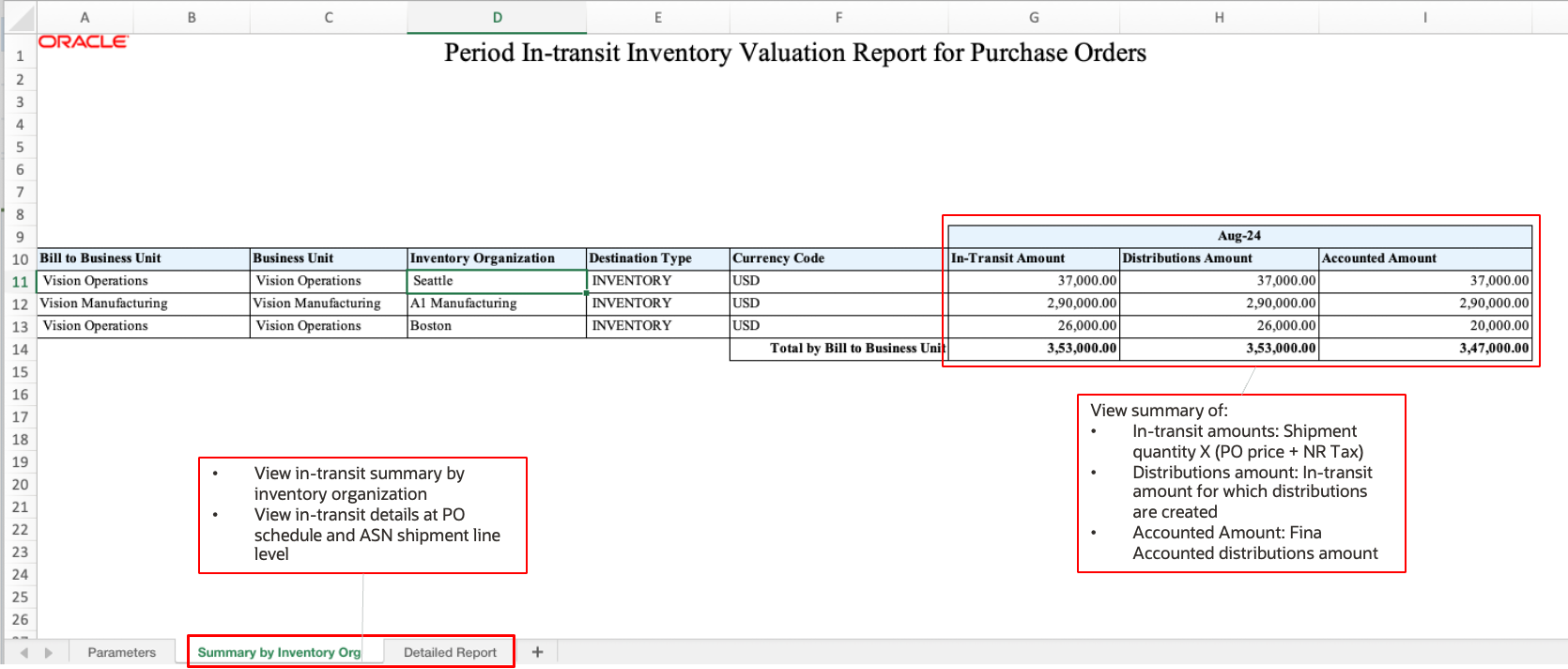Viewport: 1568px width, 669px height.
Task: Select row 14 header
Action: pos(20,350)
